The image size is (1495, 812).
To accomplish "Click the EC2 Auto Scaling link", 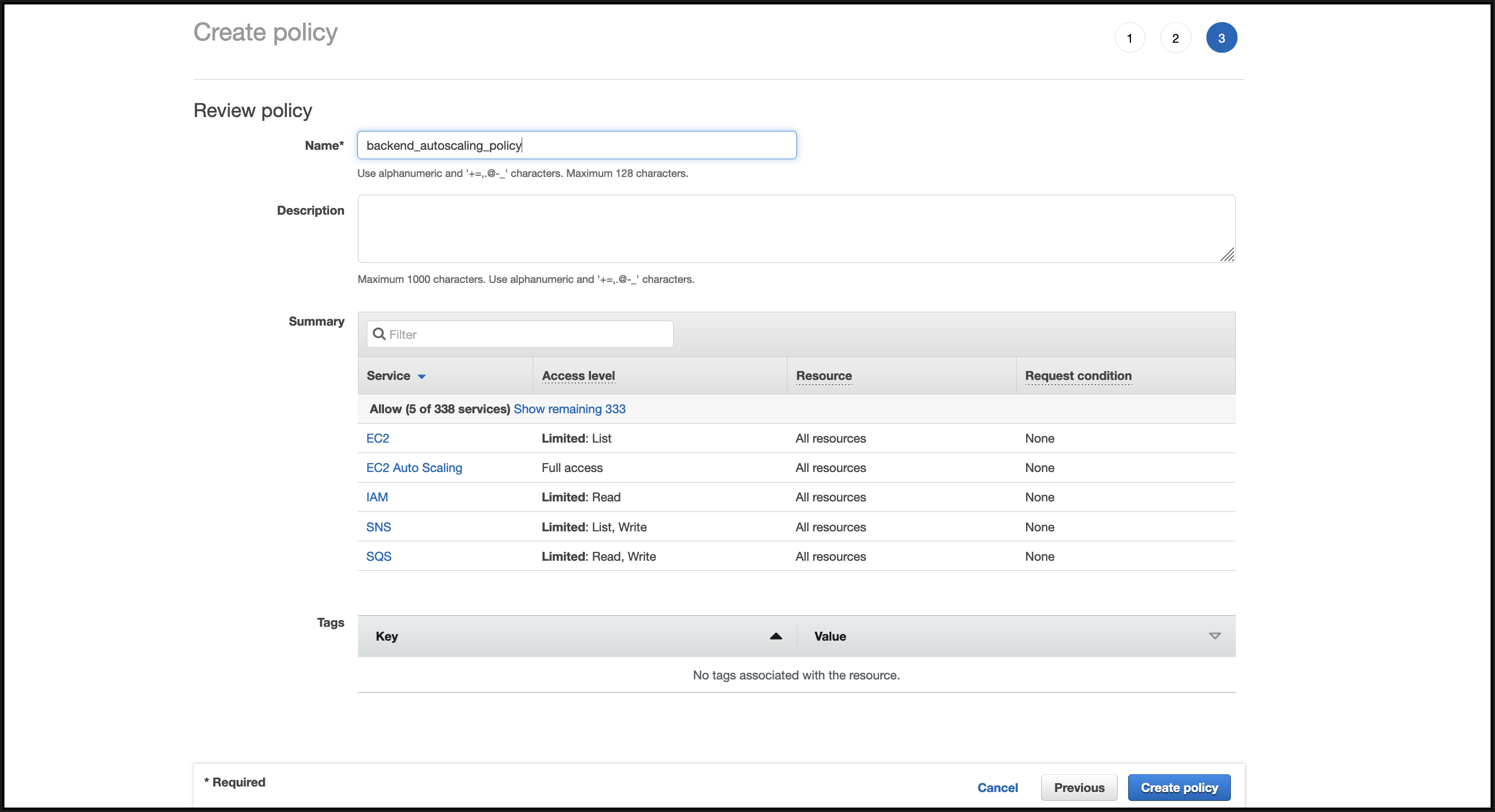I will [414, 468].
